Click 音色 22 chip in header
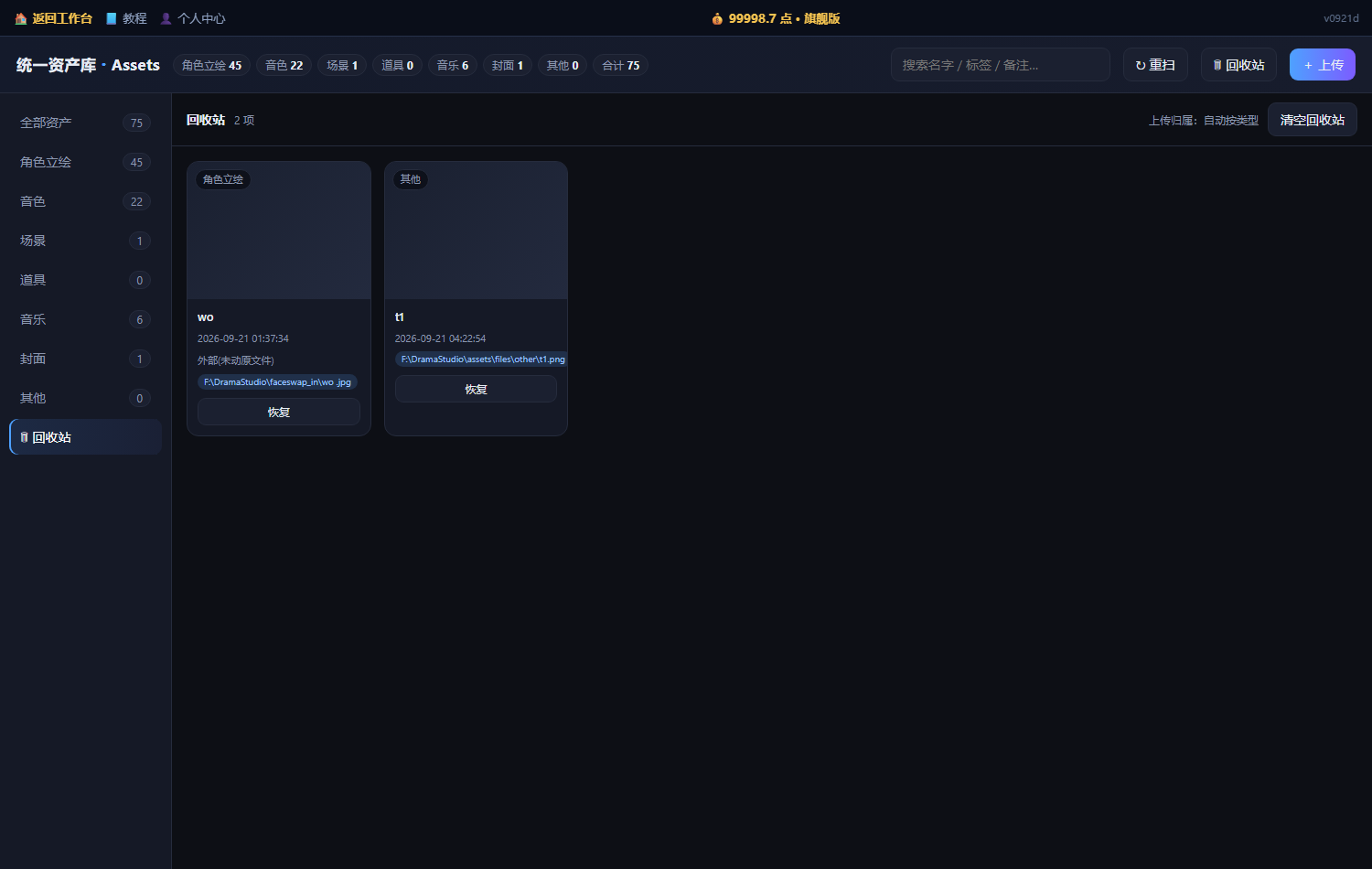Viewport: 1372px width, 869px height. [x=284, y=65]
